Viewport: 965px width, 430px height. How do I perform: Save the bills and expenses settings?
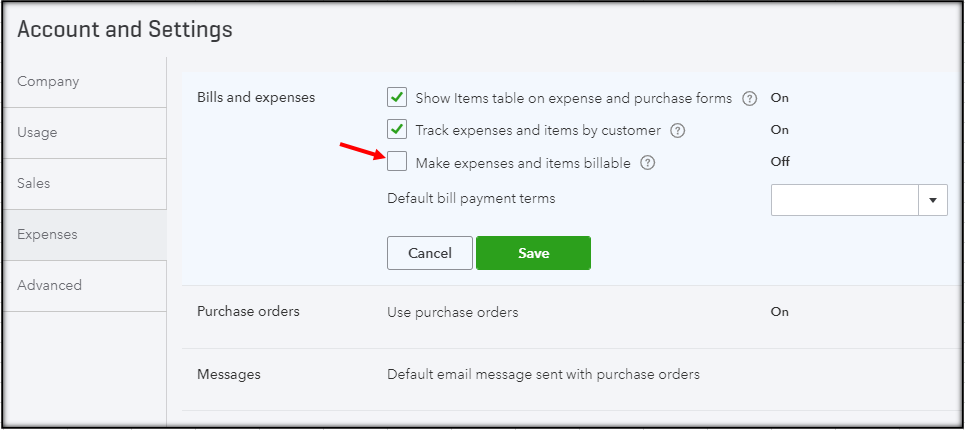(x=533, y=253)
